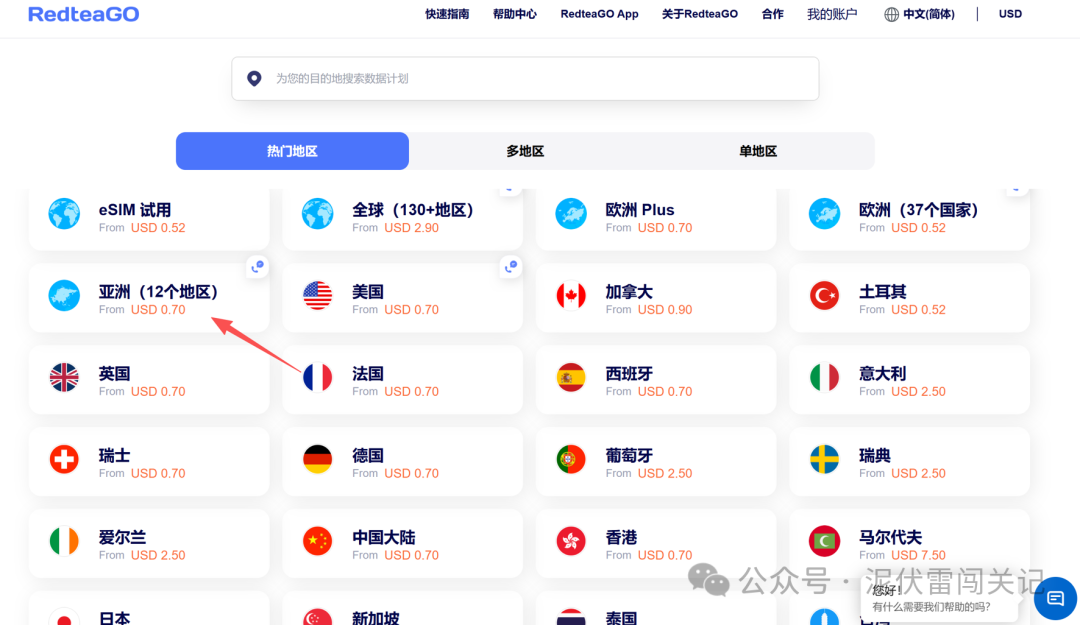Select the 香港 data plan card

coord(655,543)
